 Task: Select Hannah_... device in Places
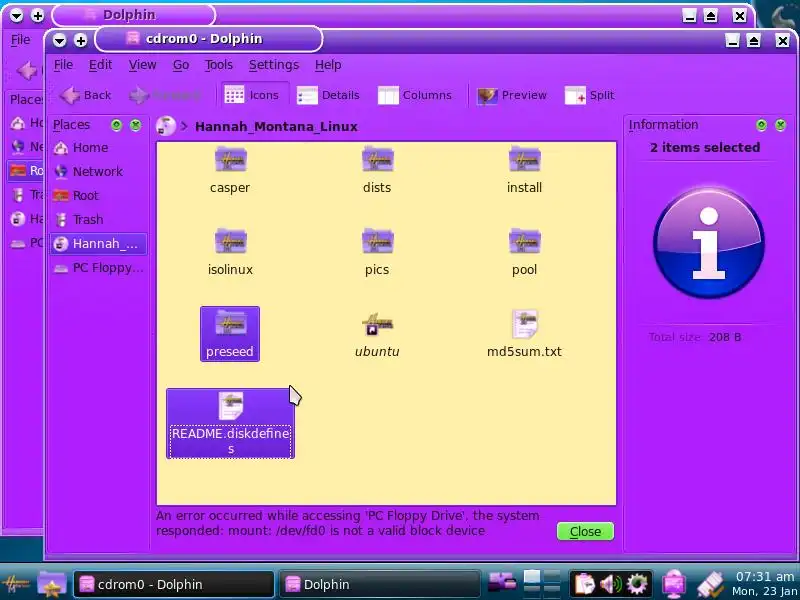(98, 243)
